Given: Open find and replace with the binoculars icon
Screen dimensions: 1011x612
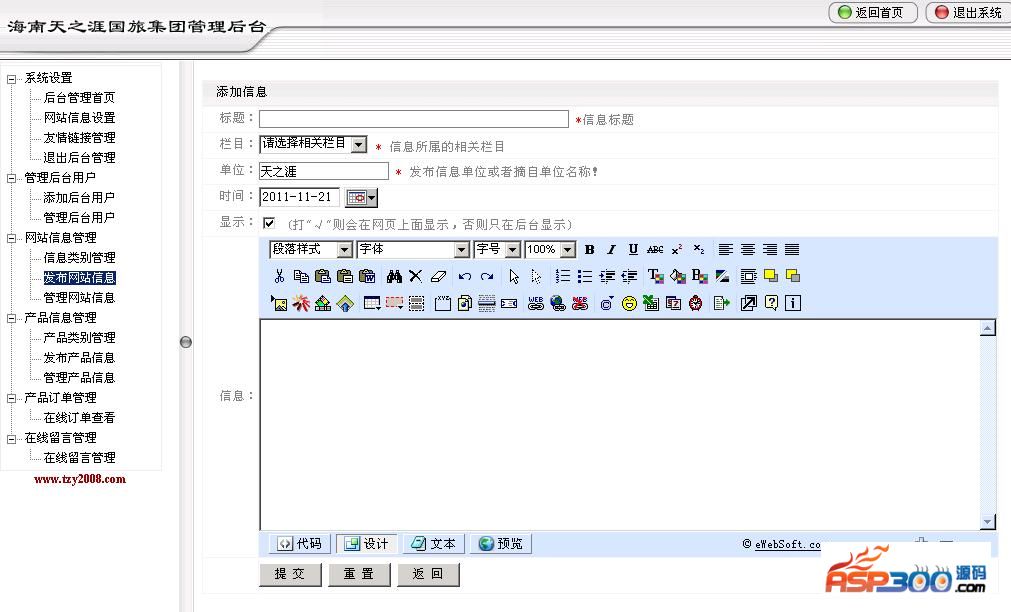Looking at the screenshot, I should tap(394, 276).
